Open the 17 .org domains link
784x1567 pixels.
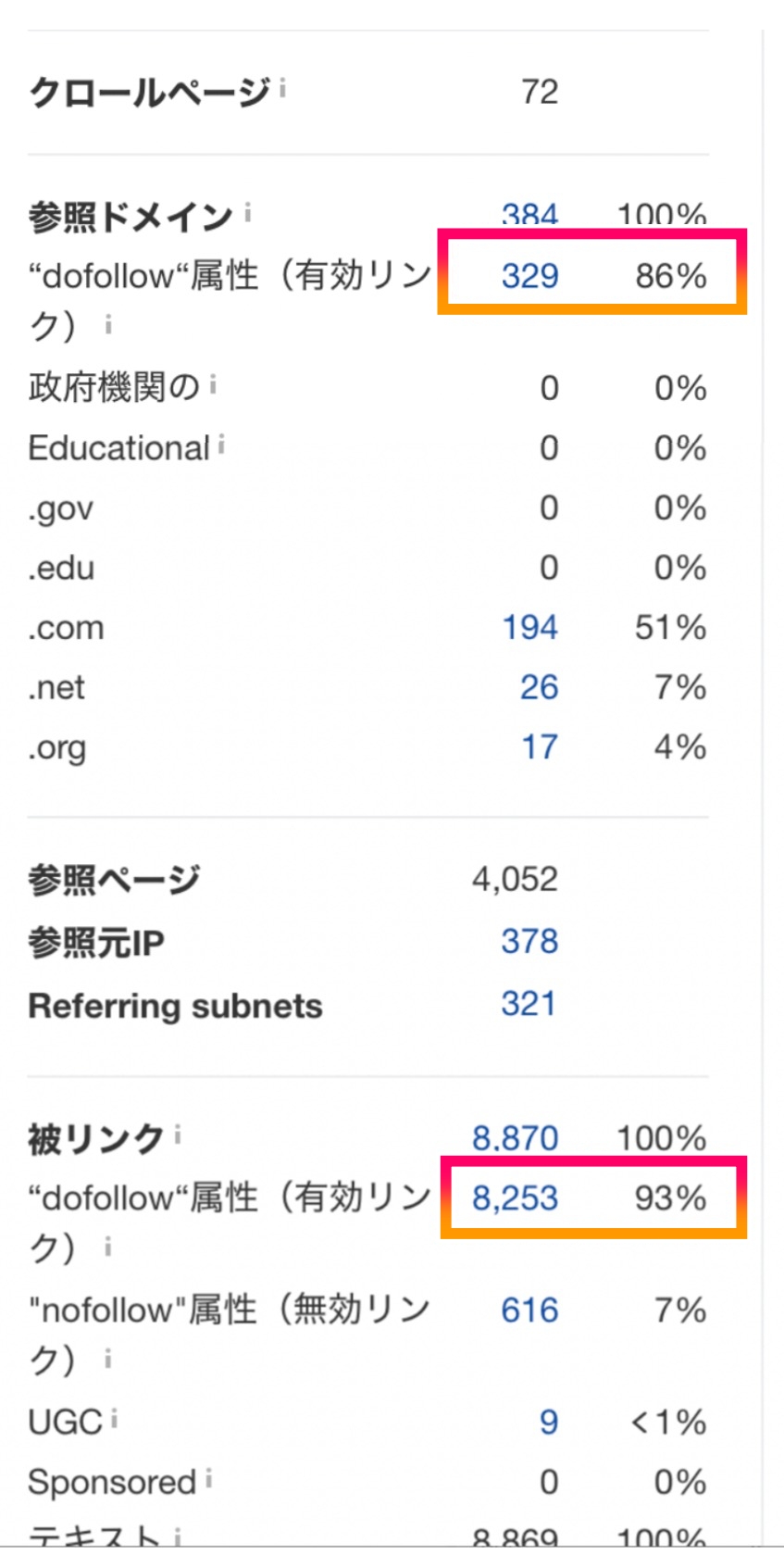coord(540,746)
